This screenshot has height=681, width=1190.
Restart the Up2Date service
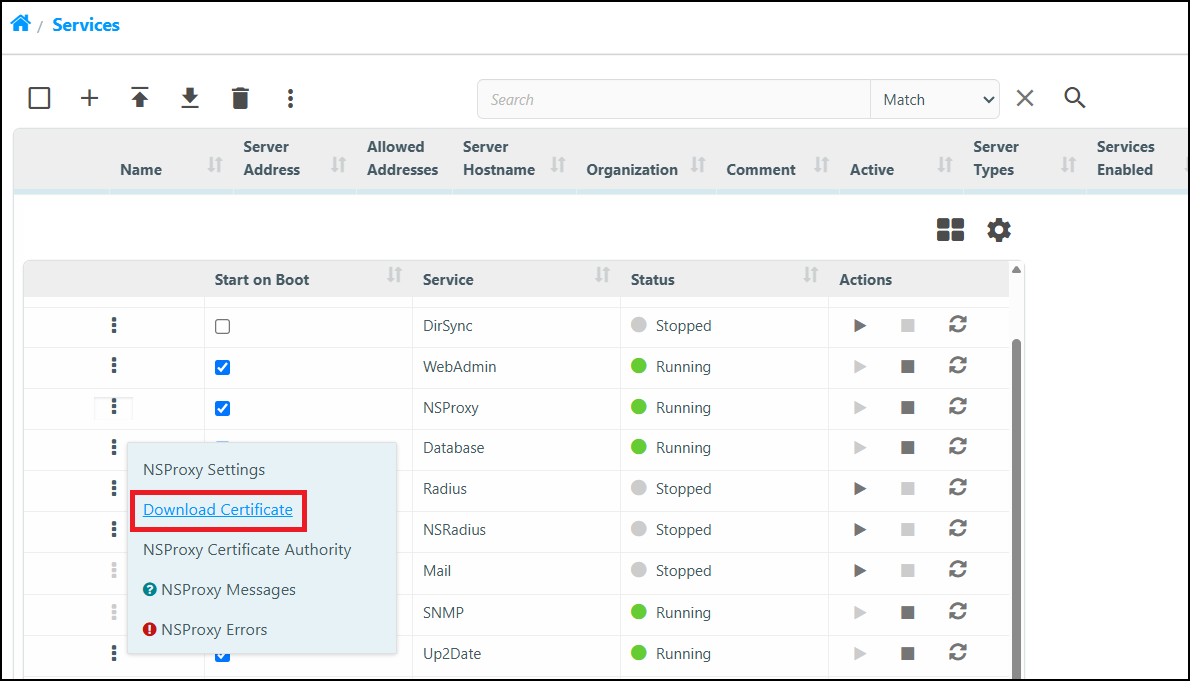[x=958, y=652]
